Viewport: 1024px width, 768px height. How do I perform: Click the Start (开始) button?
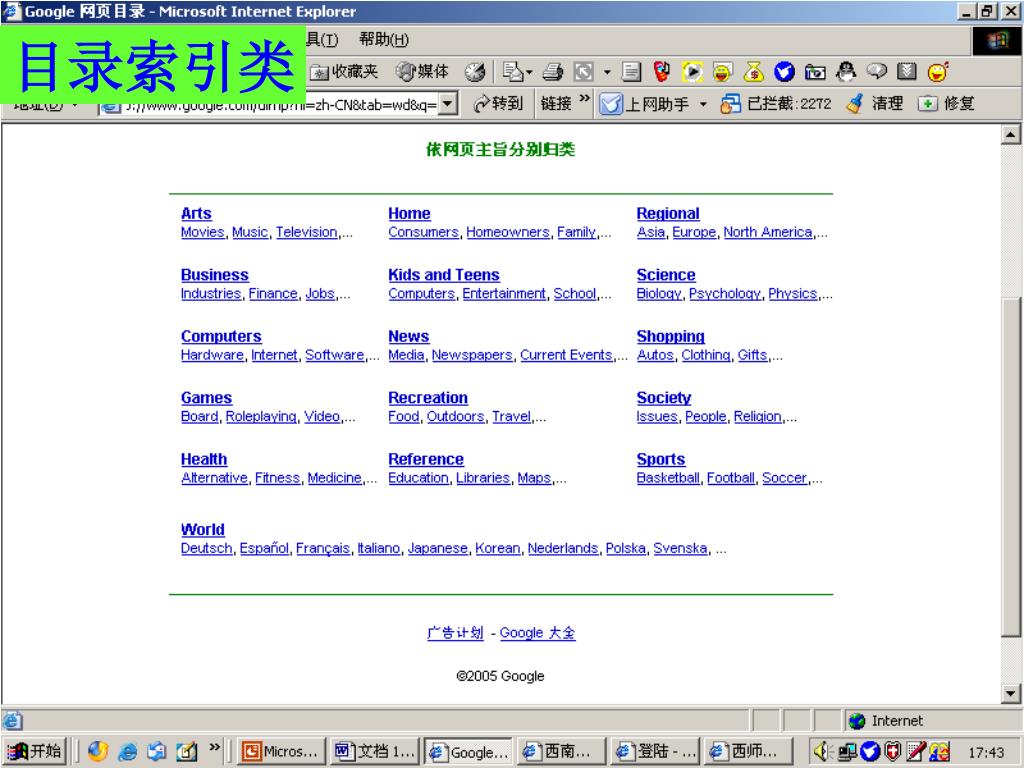(35, 752)
